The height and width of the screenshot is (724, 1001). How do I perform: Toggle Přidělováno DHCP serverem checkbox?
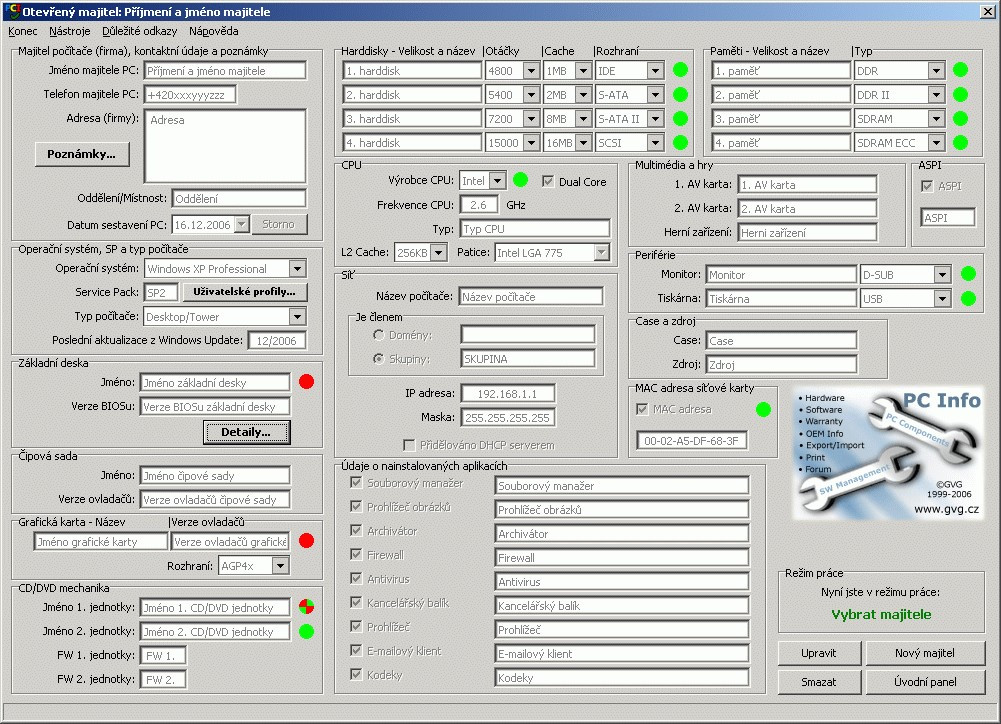pyautogui.click(x=409, y=445)
